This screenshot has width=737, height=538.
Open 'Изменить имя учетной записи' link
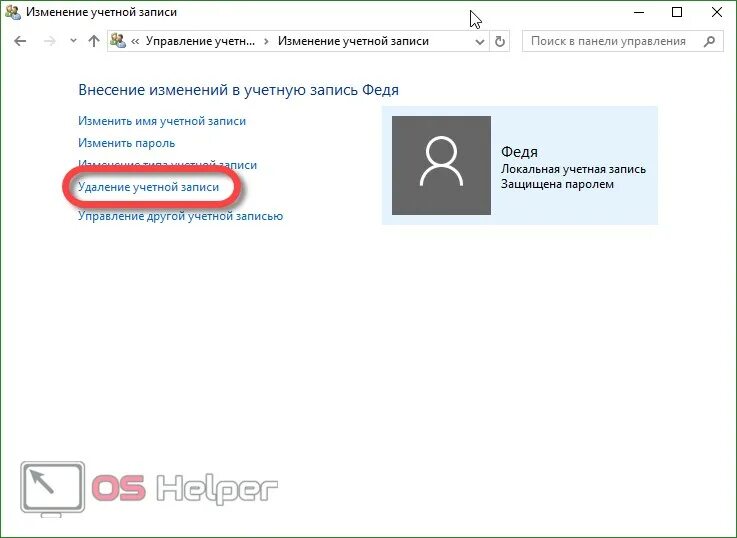click(162, 121)
